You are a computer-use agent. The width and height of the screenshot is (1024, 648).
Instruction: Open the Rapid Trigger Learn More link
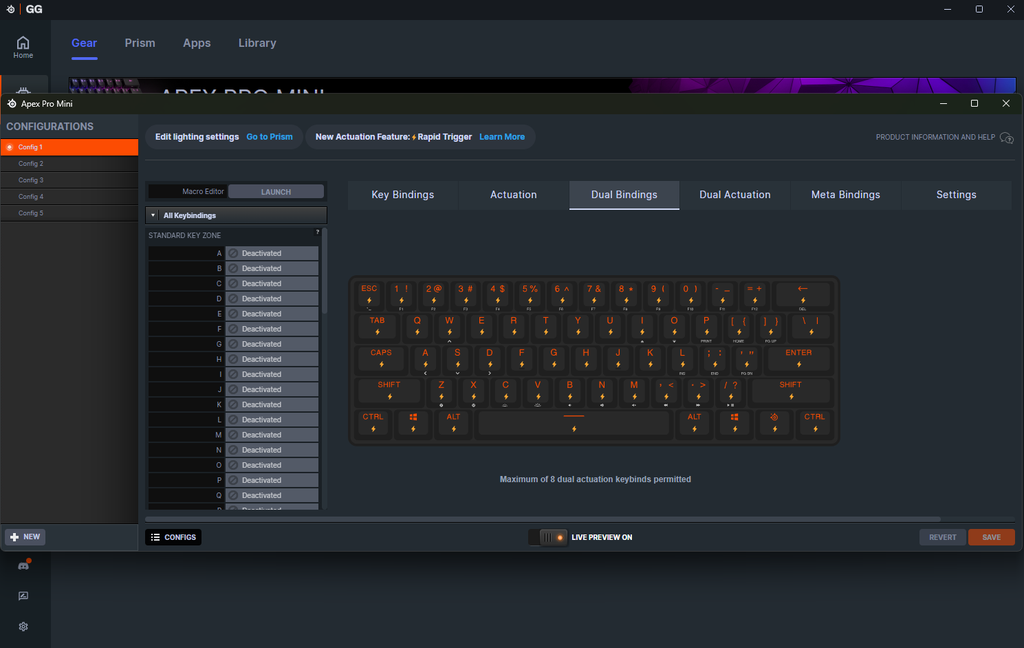pos(502,137)
